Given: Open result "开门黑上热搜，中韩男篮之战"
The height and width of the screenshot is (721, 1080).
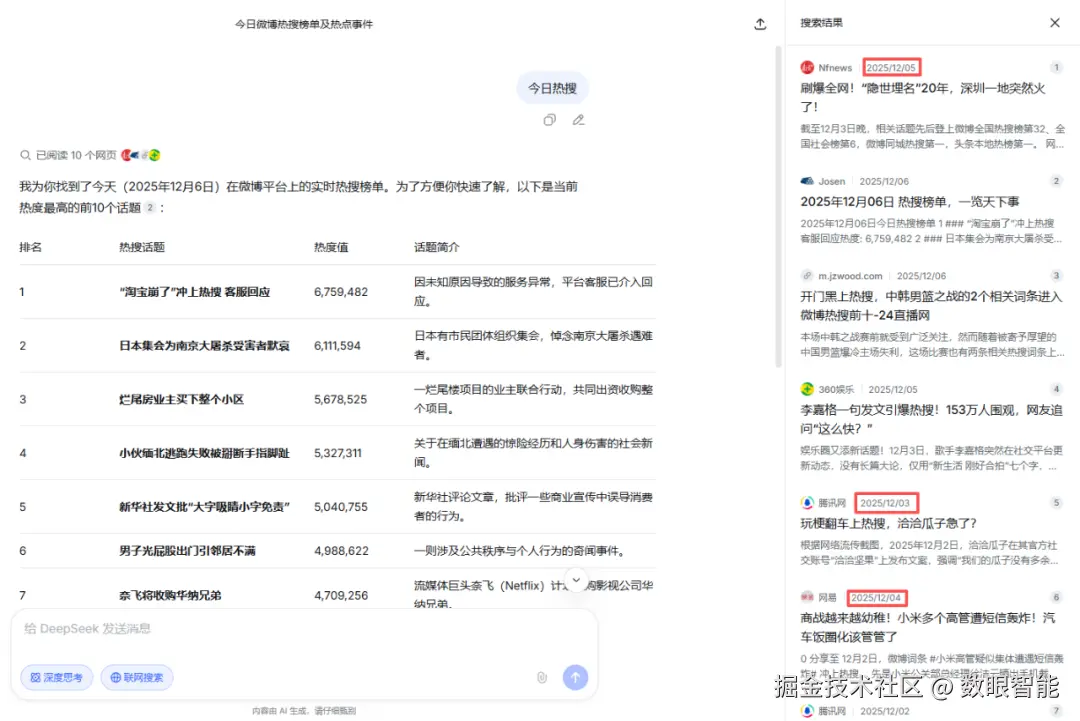Looking at the screenshot, I should point(931,306).
